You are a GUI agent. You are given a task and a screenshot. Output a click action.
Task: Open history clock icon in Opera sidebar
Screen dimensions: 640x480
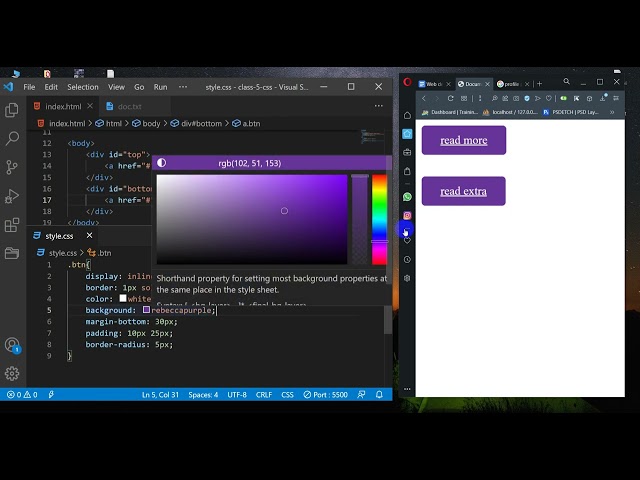tap(407, 260)
